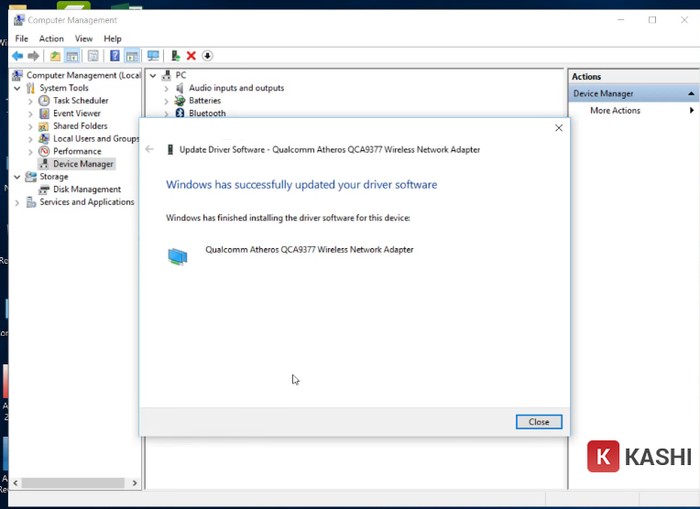Expand Audio inputs and outputs category
The width and height of the screenshot is (700, 509).
click(x=167, y=88)
